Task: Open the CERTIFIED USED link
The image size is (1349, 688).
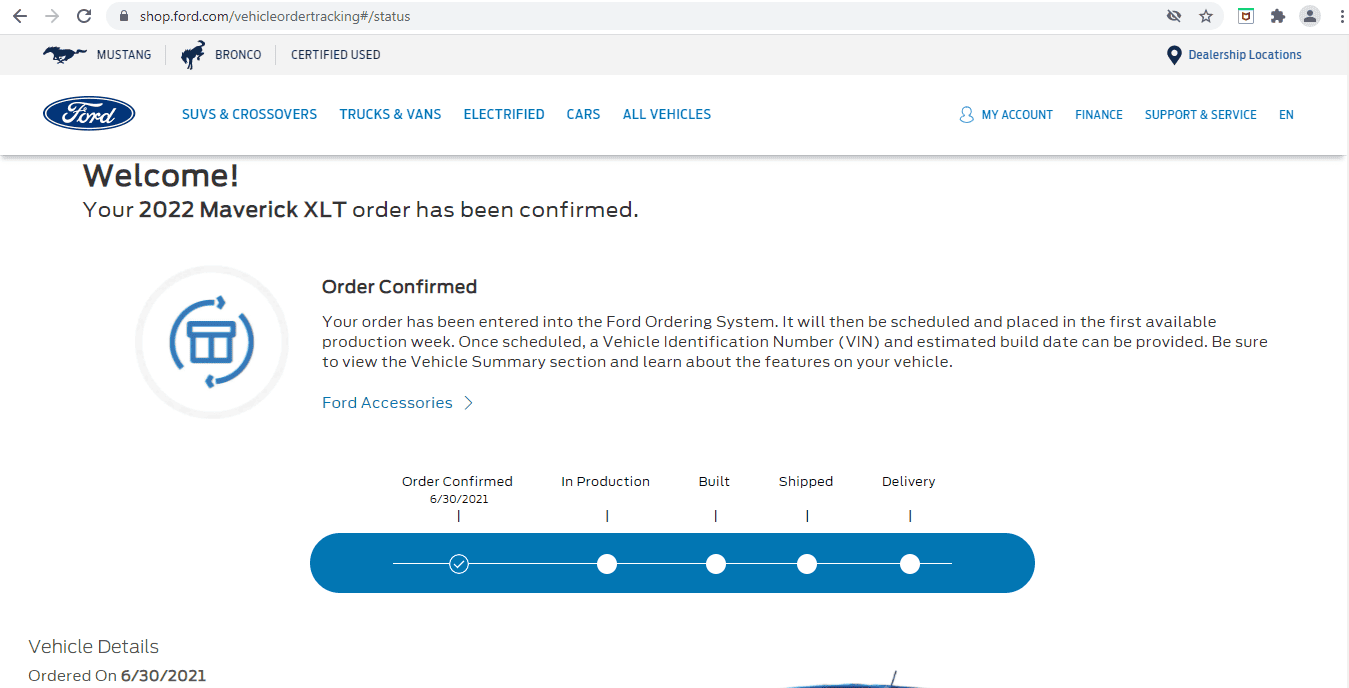Action: coord(336,55)
